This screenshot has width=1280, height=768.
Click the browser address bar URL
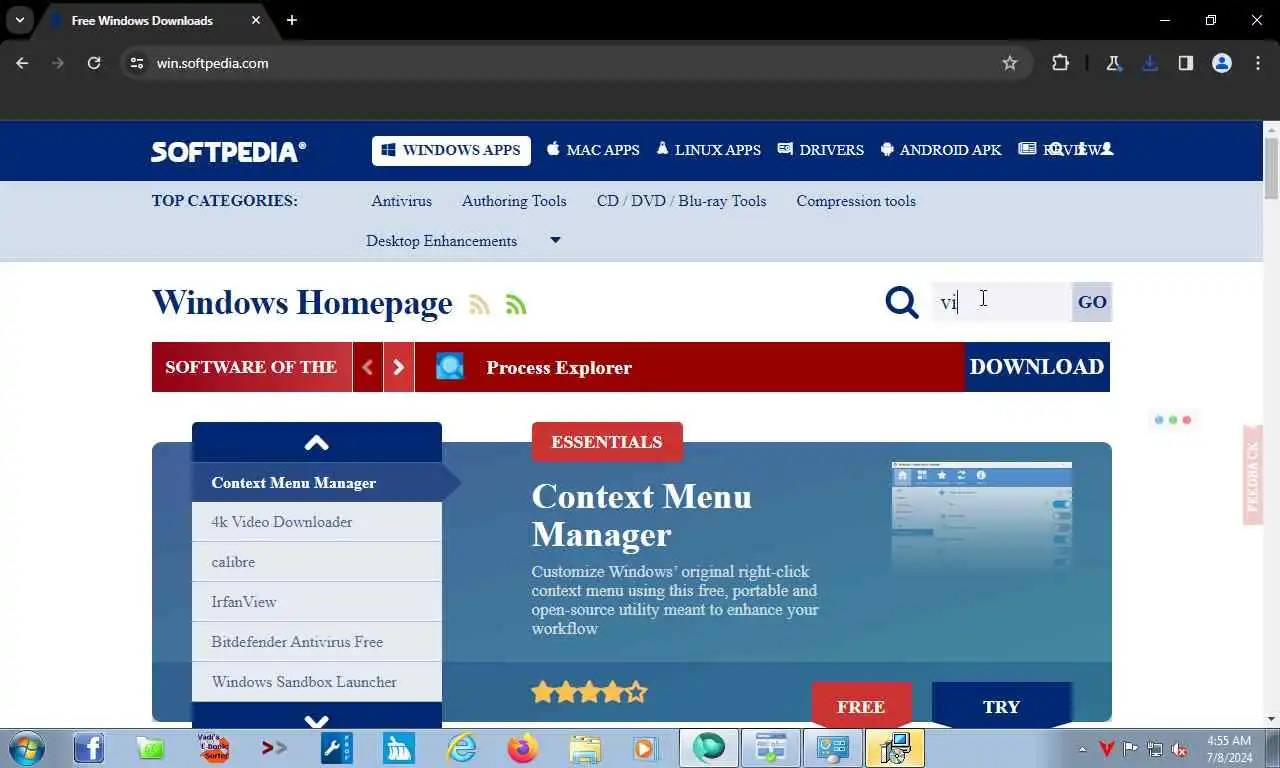pos(213,63)
